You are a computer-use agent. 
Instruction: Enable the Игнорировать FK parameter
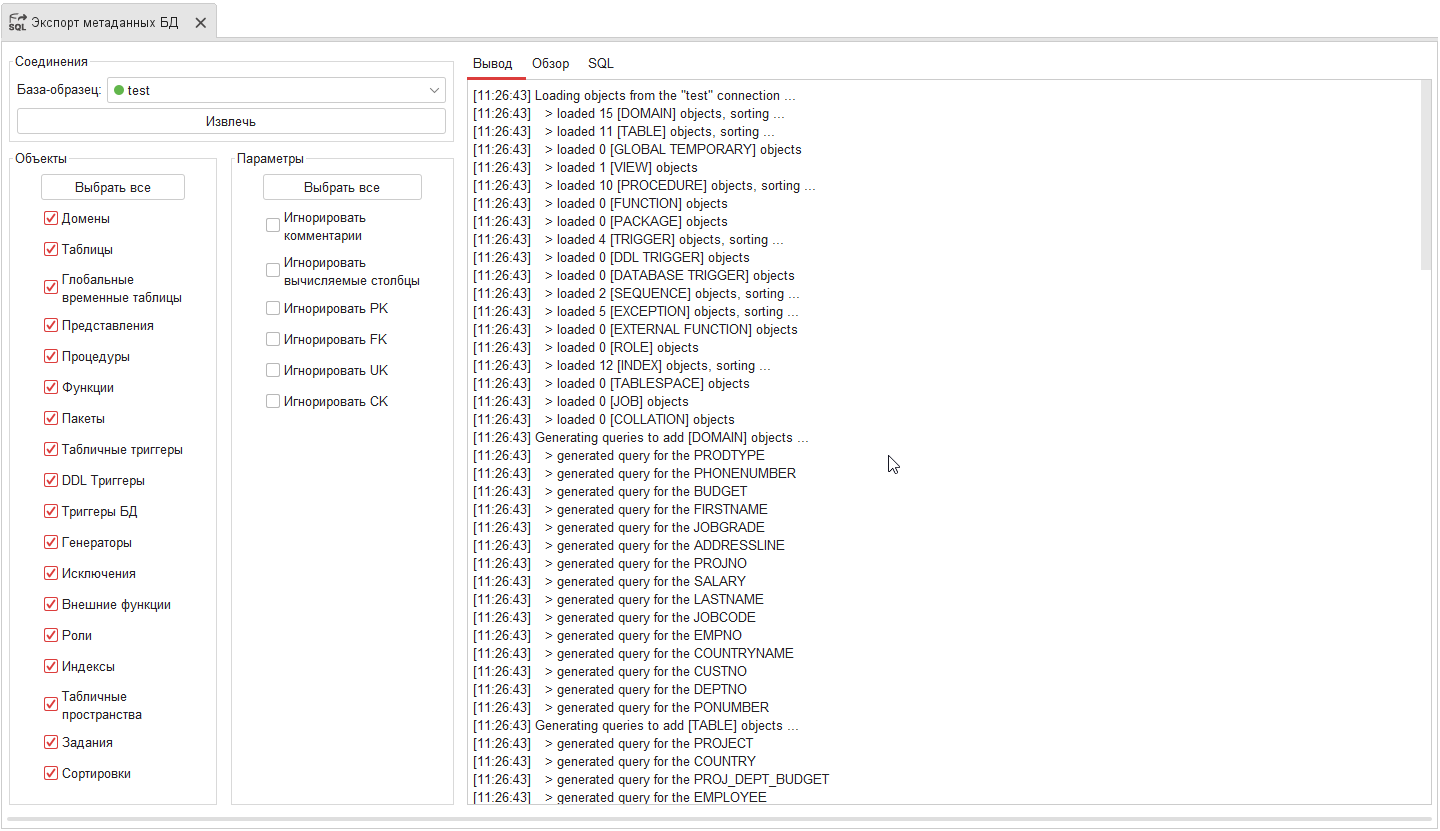[272, 339]
